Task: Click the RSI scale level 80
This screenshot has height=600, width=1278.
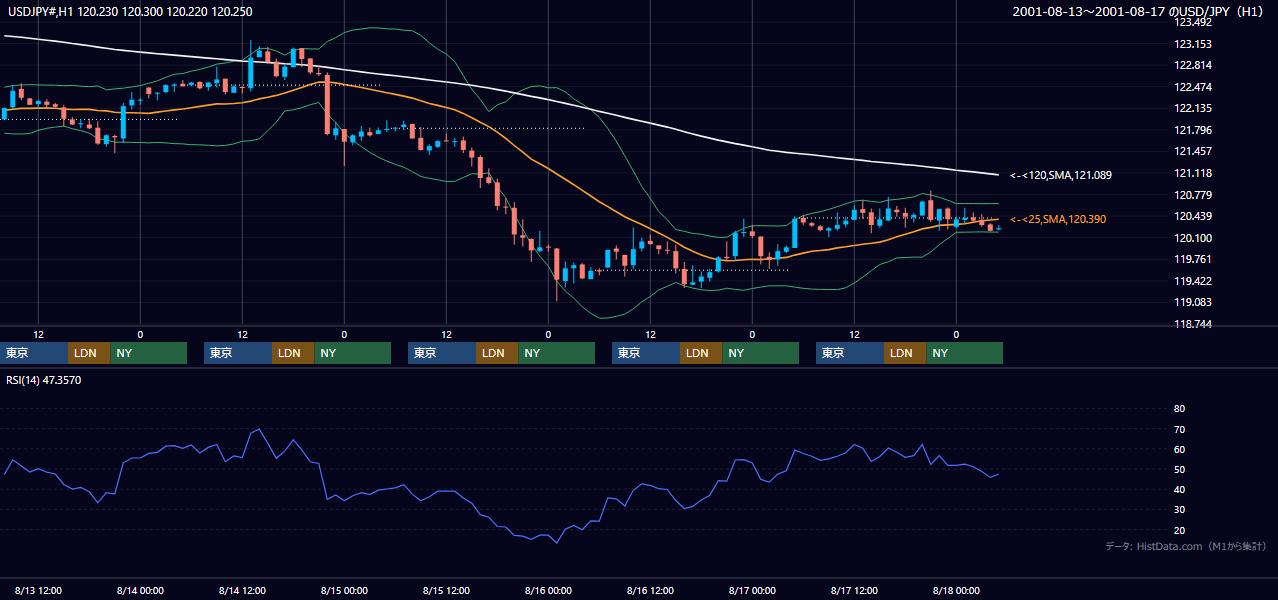Action: pos(1179,409)
